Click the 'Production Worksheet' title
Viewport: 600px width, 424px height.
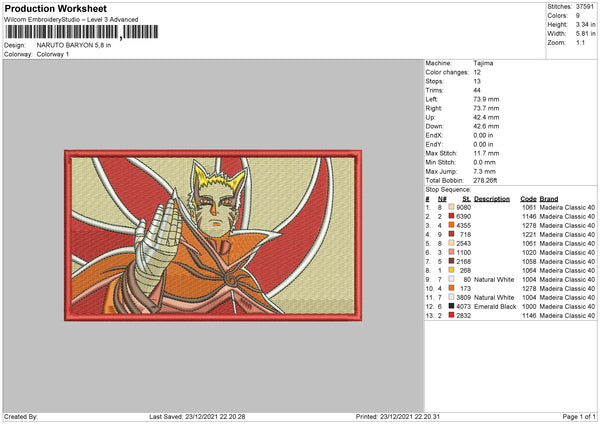coord(56,8)
